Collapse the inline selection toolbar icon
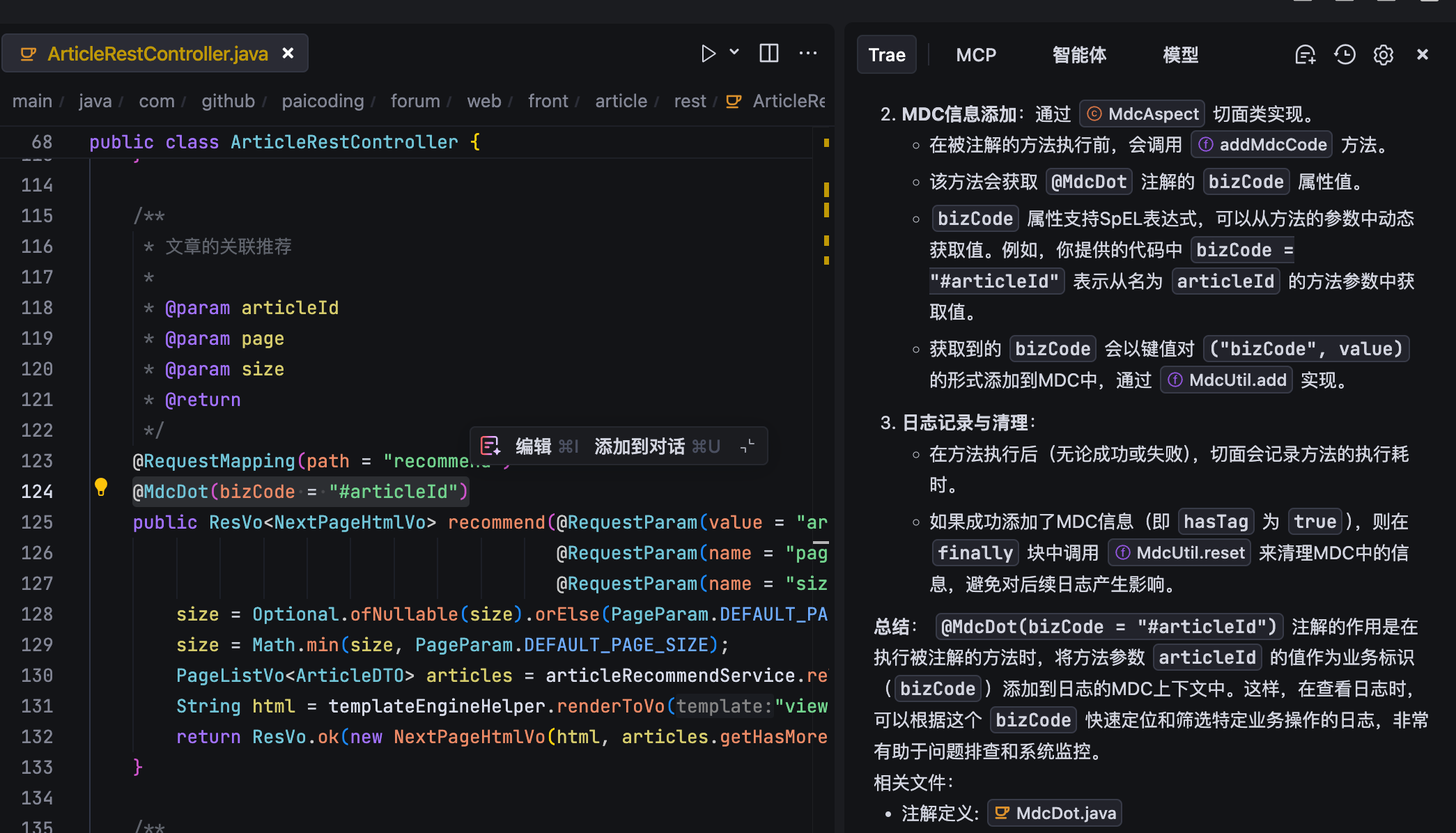Image resolution: width=1456 pixels, height=833 pixels. 748,446
